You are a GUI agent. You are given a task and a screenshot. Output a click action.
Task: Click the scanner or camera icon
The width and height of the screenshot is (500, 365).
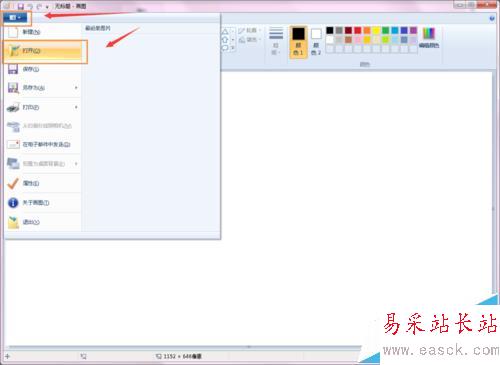pyautogui.click(x=13, y=126)
